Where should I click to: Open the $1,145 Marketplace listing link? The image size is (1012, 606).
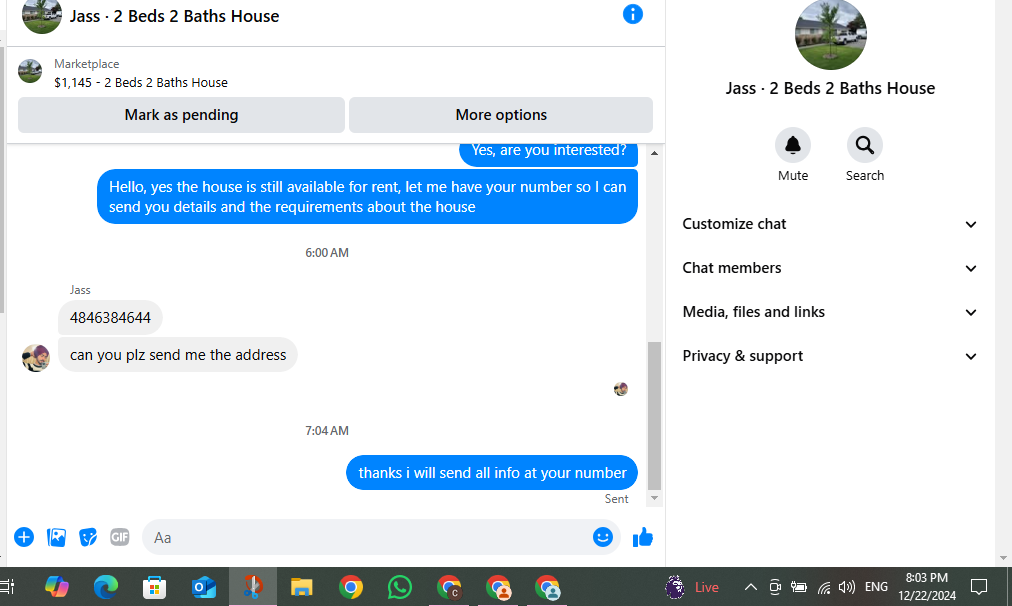point(141,83)
